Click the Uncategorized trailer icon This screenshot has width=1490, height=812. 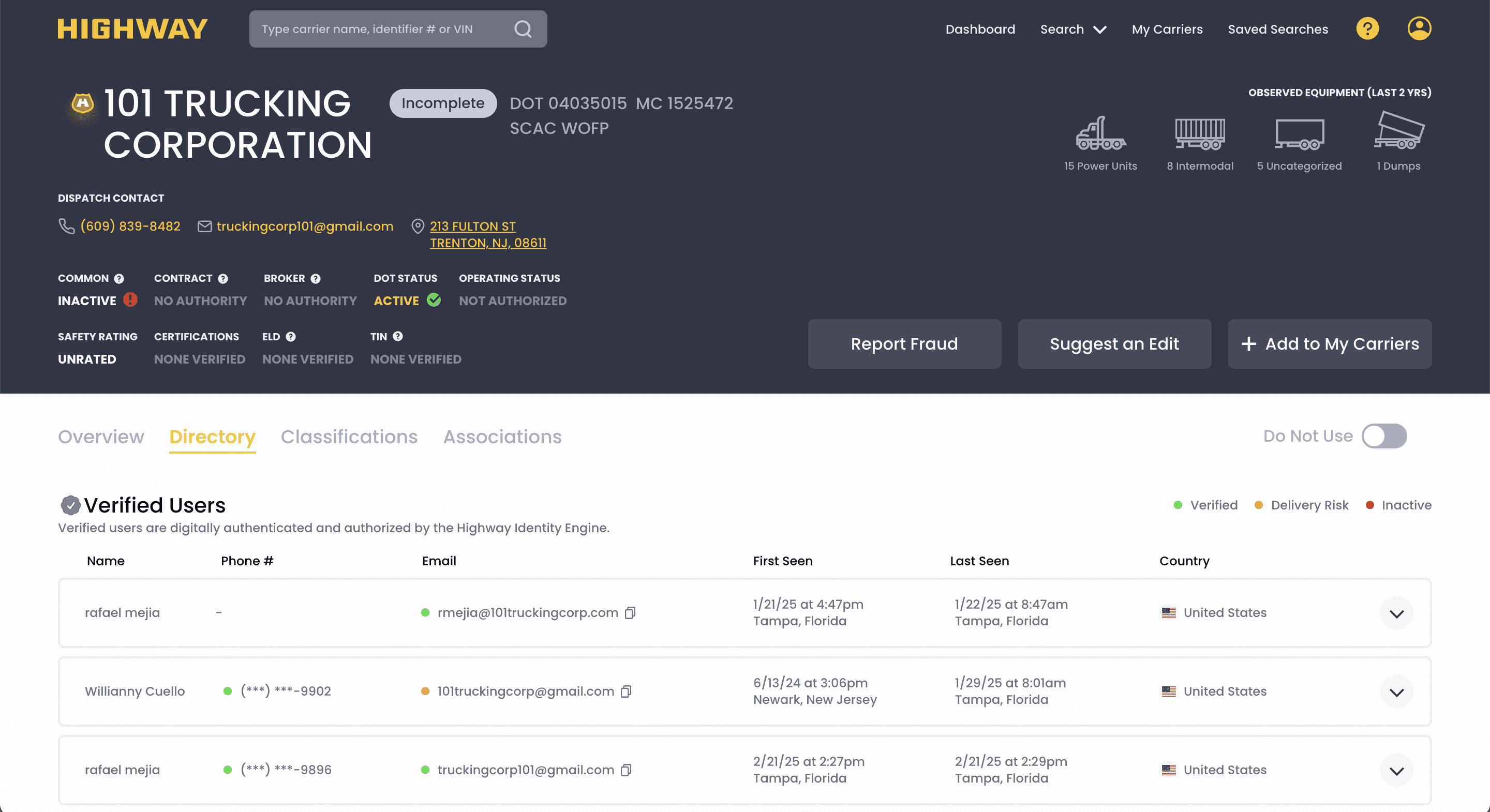click(x=1299, y=134)
